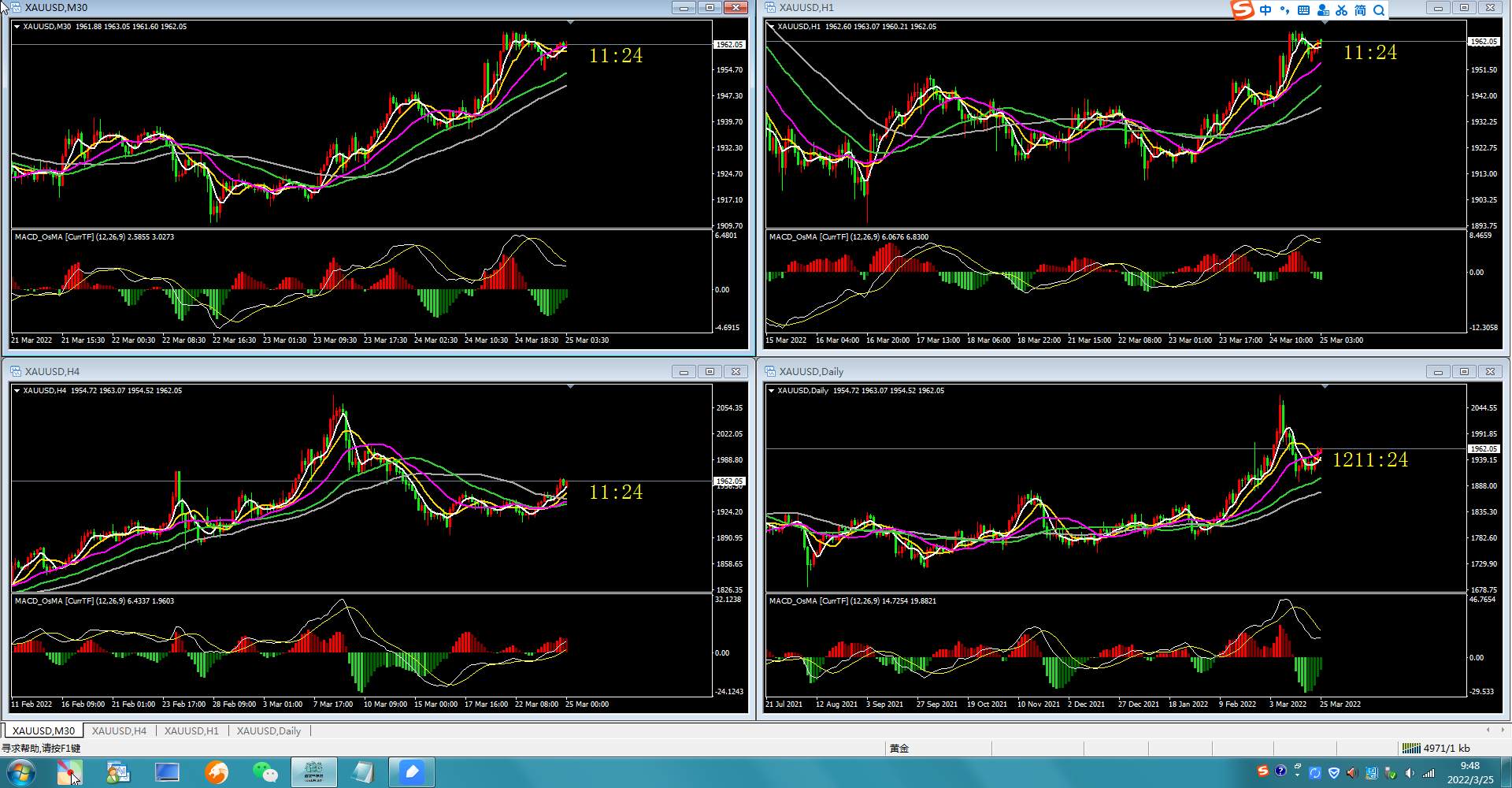
Task: Click the Daily MACD_OsMA indicator label
Action: click(853, 601)
